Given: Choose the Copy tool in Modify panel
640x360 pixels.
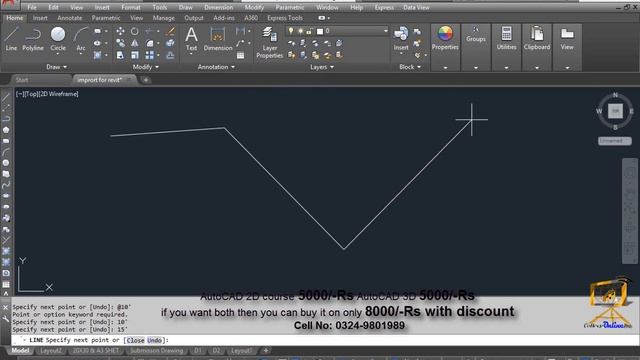Looking at the screenshot, I should click(120, 43).
